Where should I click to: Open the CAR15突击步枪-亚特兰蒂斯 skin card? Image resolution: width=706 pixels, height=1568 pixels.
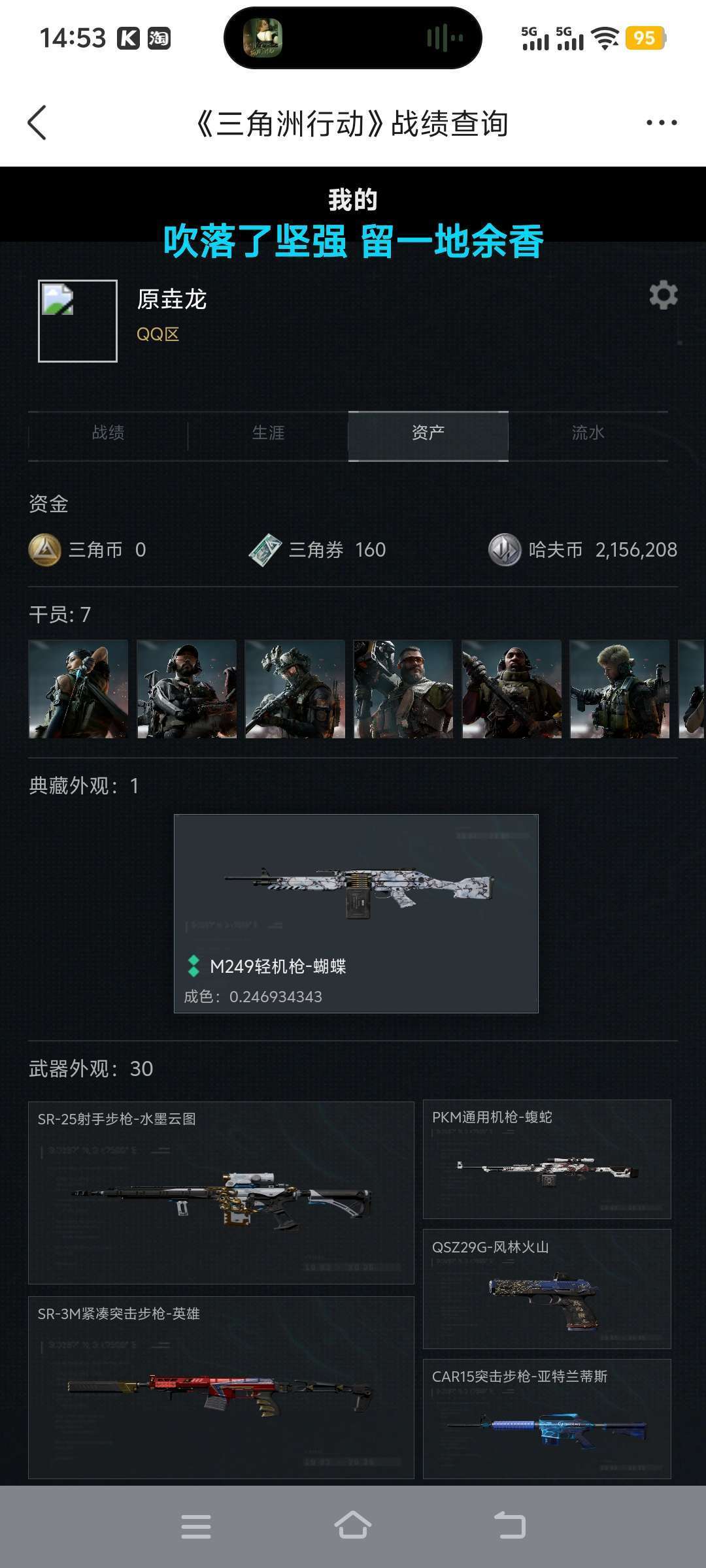point(547,1418)
